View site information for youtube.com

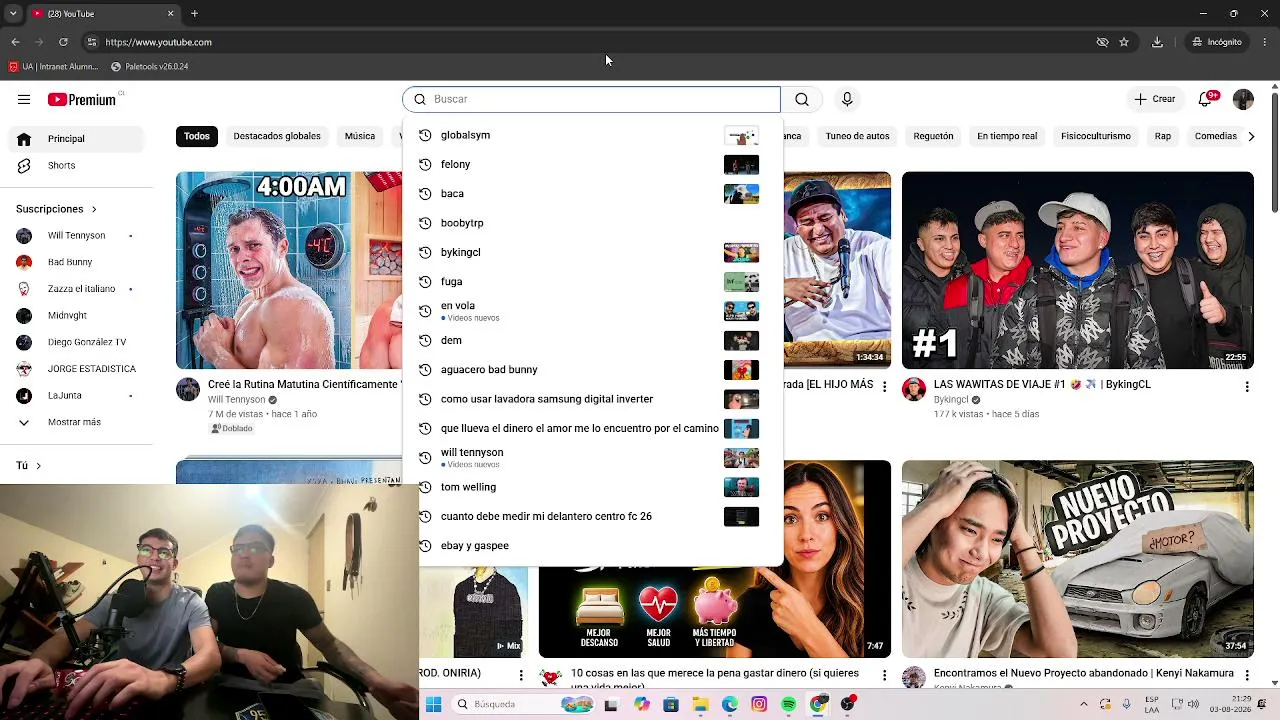point(91,42)
